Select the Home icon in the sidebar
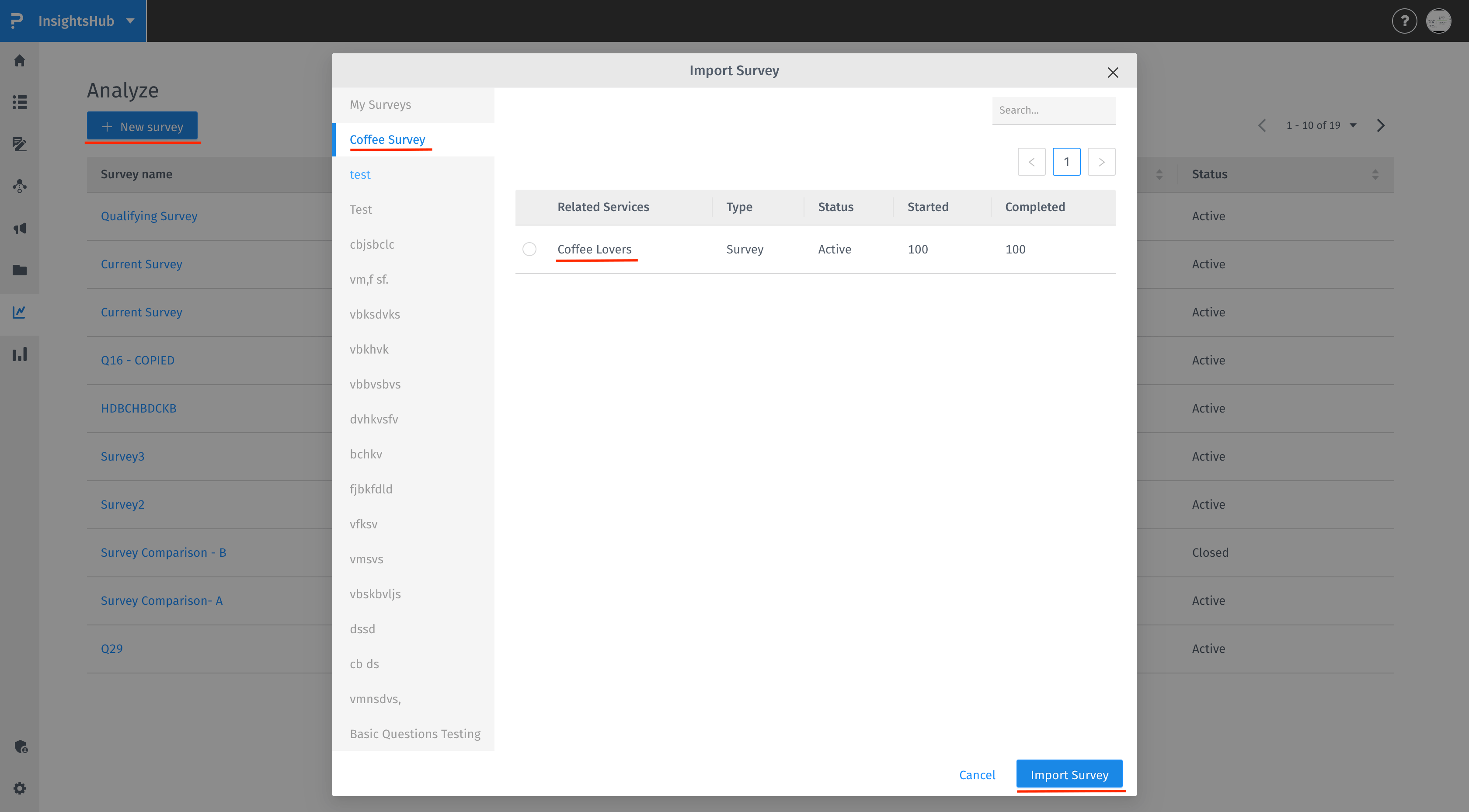Screen dimensions: 1469x812 click(x=19, y=60)
